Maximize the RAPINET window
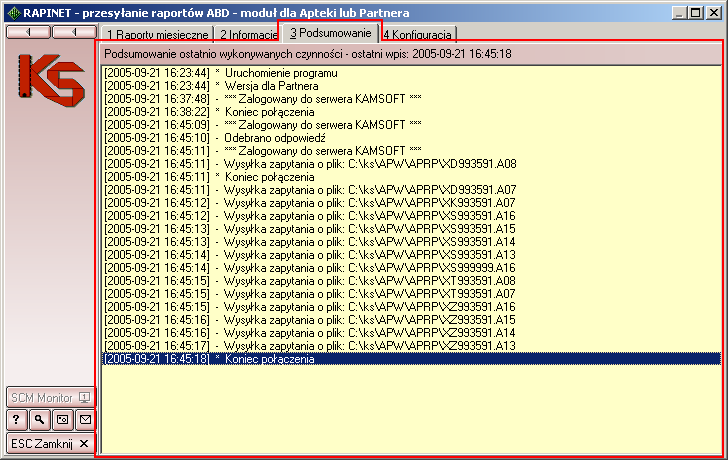728x460 pixels. pyautogui.click(x=696, y=13)
